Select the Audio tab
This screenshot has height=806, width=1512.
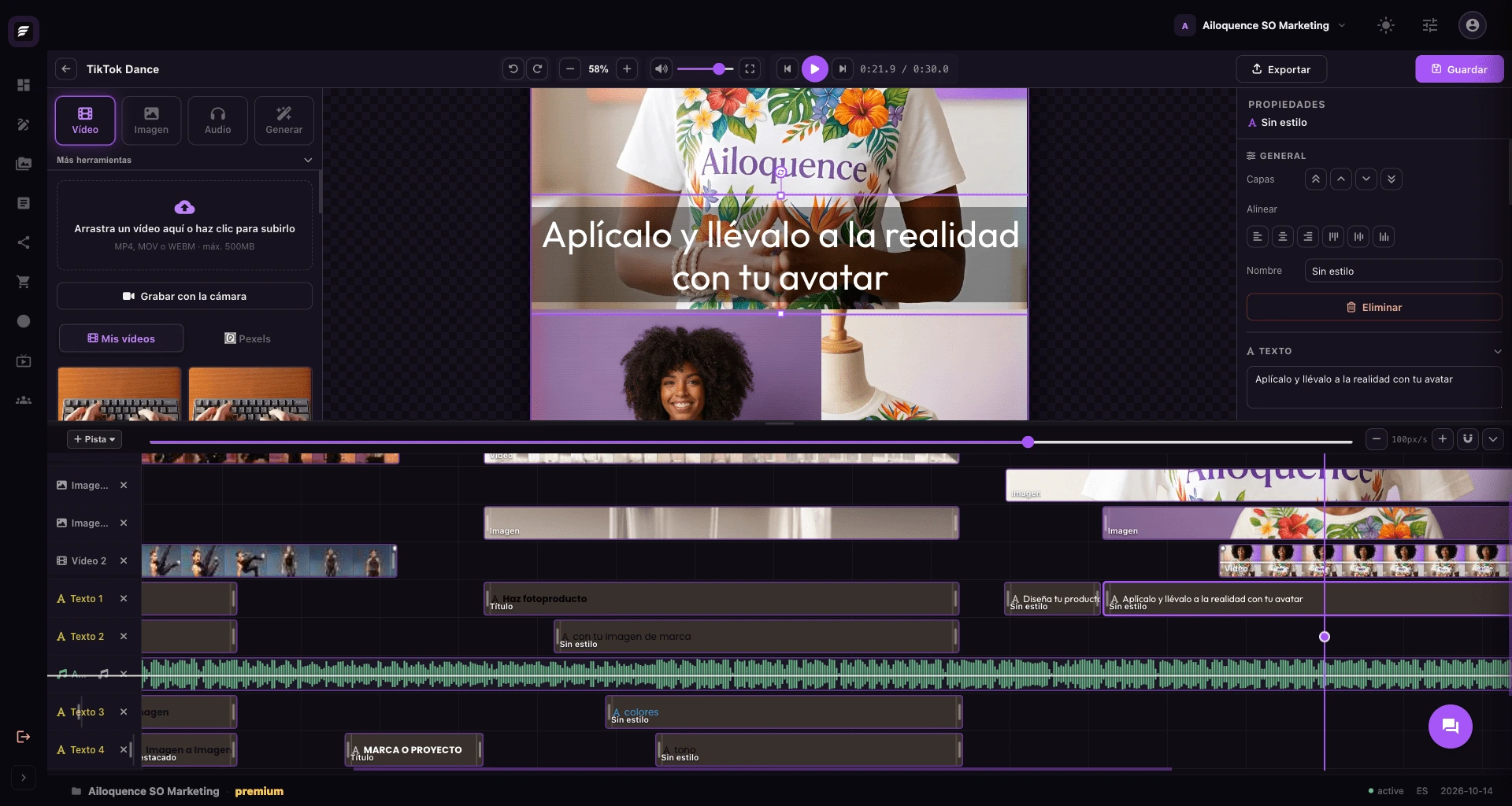click(218, 120)
